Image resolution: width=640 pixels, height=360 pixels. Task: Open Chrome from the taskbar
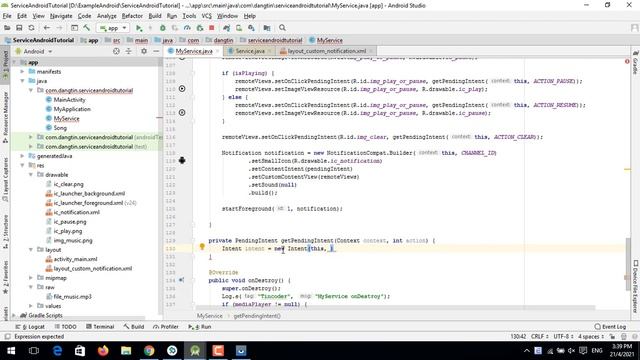[x=149, y=351]
